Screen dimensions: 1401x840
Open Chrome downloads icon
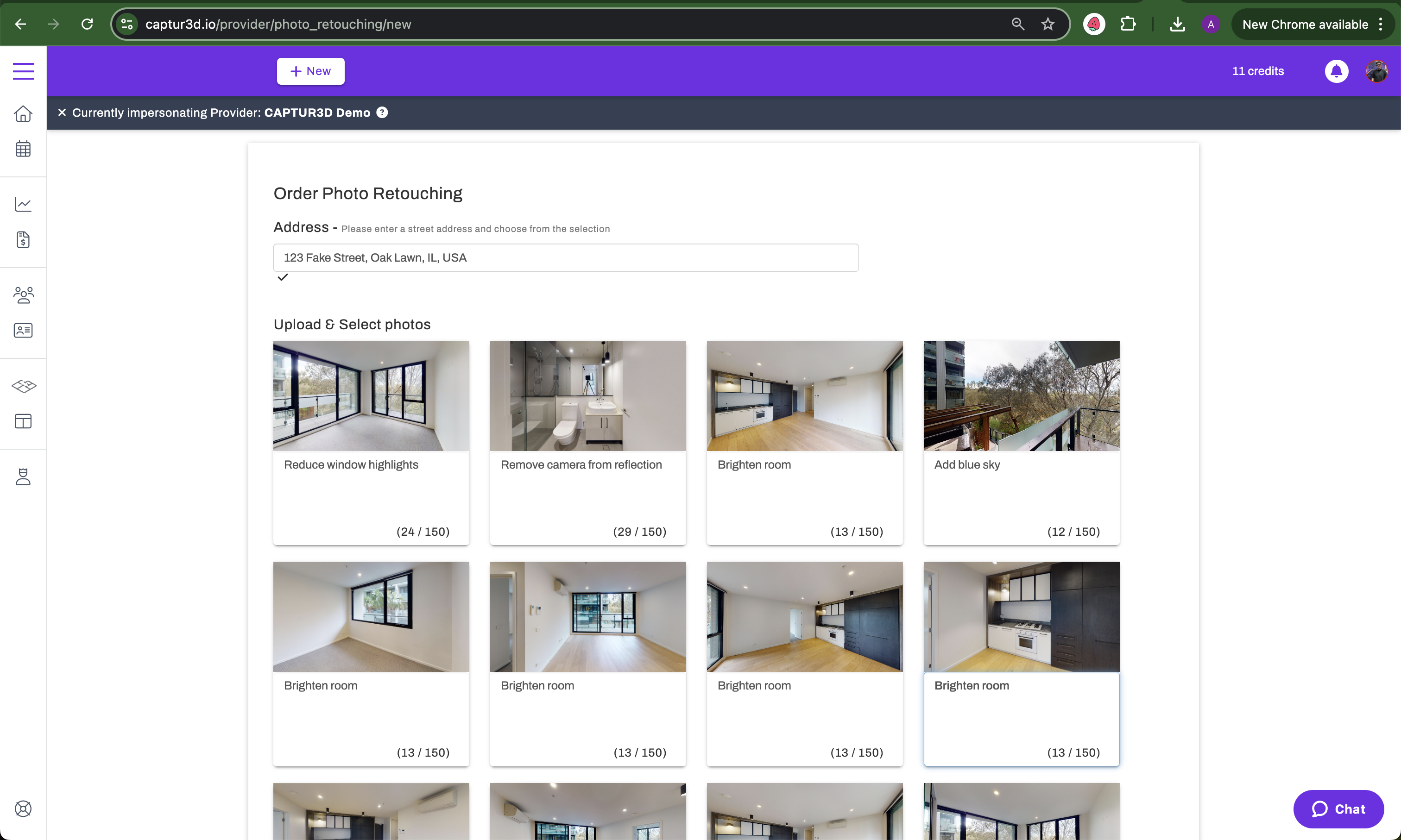1177,25
